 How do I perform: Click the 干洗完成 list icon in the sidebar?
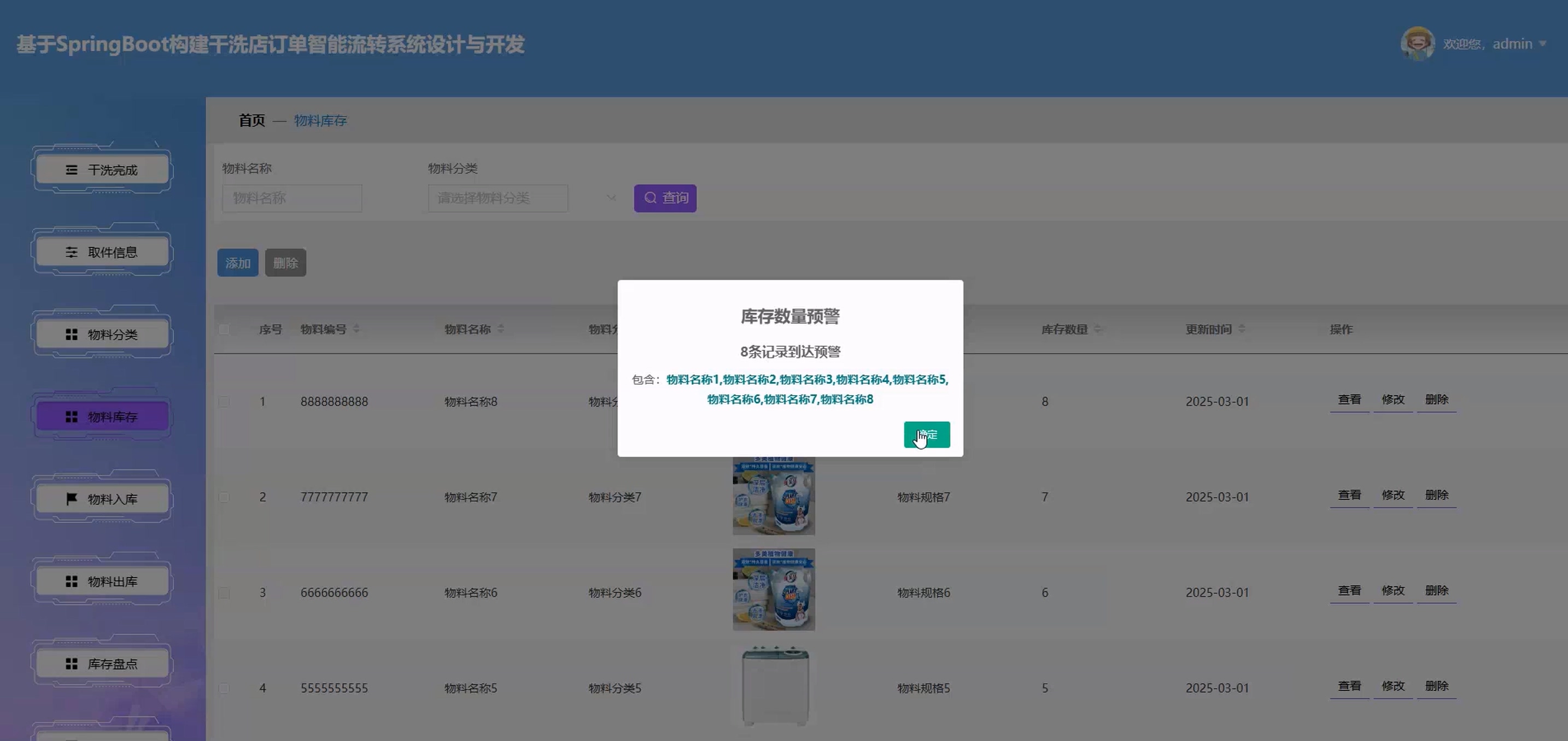[x=71, y=170]
